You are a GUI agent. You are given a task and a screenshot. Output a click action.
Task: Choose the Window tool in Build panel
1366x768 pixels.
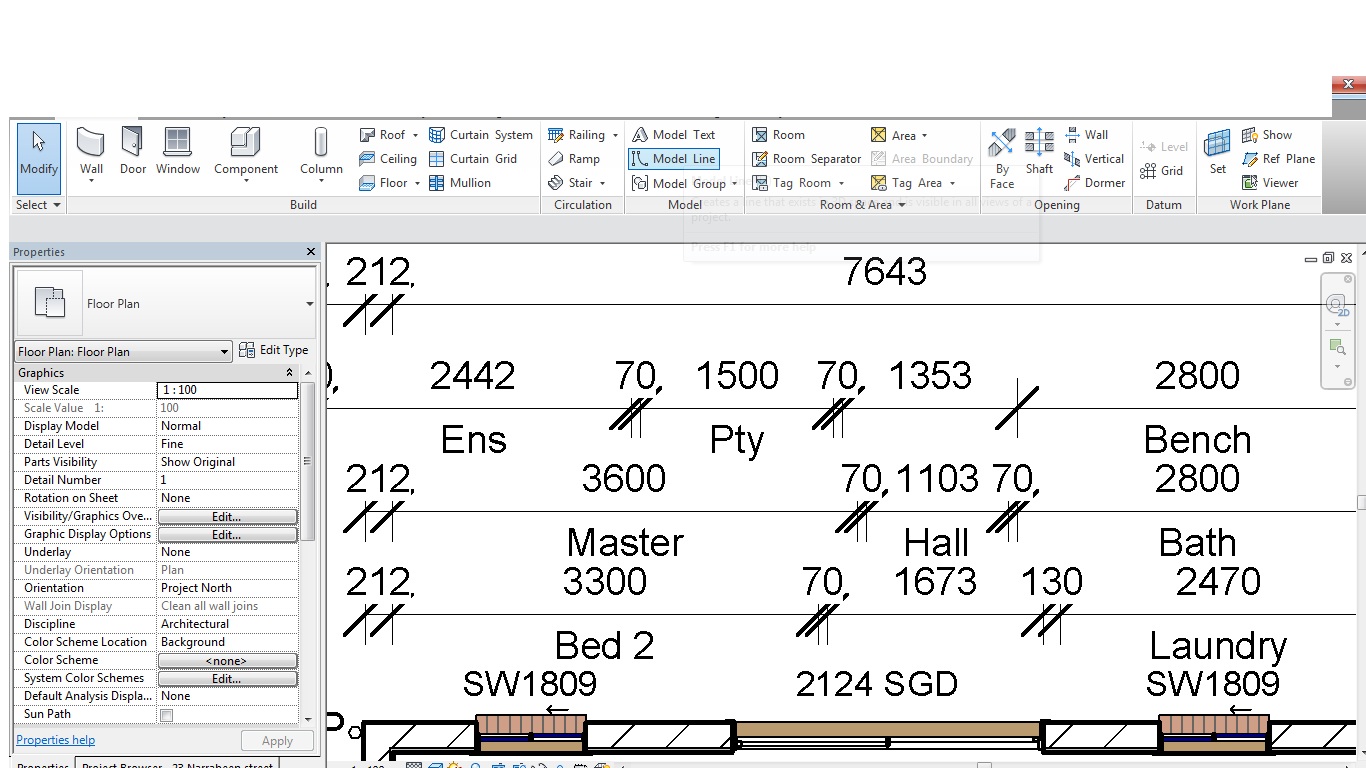(178, 143)
